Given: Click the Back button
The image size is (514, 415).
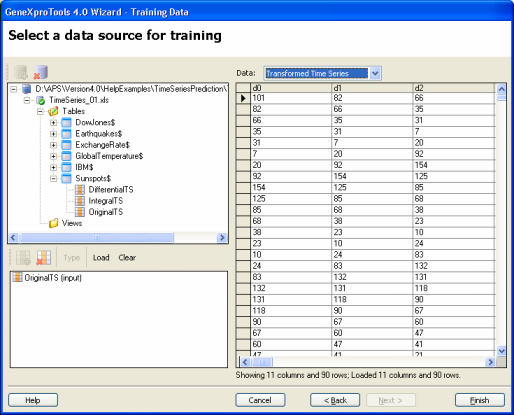Looking at the screenshot, I should click(x=335, y=400).
